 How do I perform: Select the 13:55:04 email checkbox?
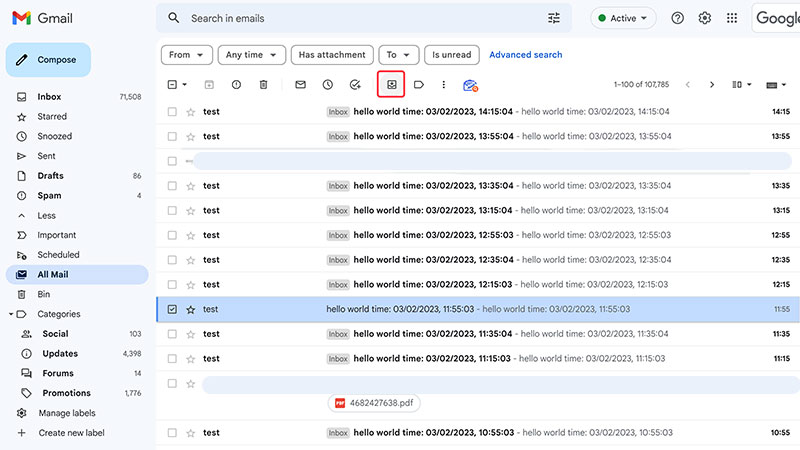click(x=172, y=137)
